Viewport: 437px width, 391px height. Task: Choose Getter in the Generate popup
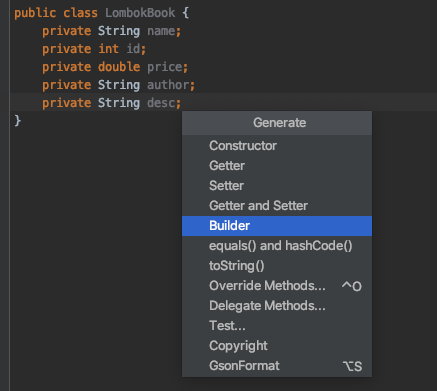[x=277, y=166]
